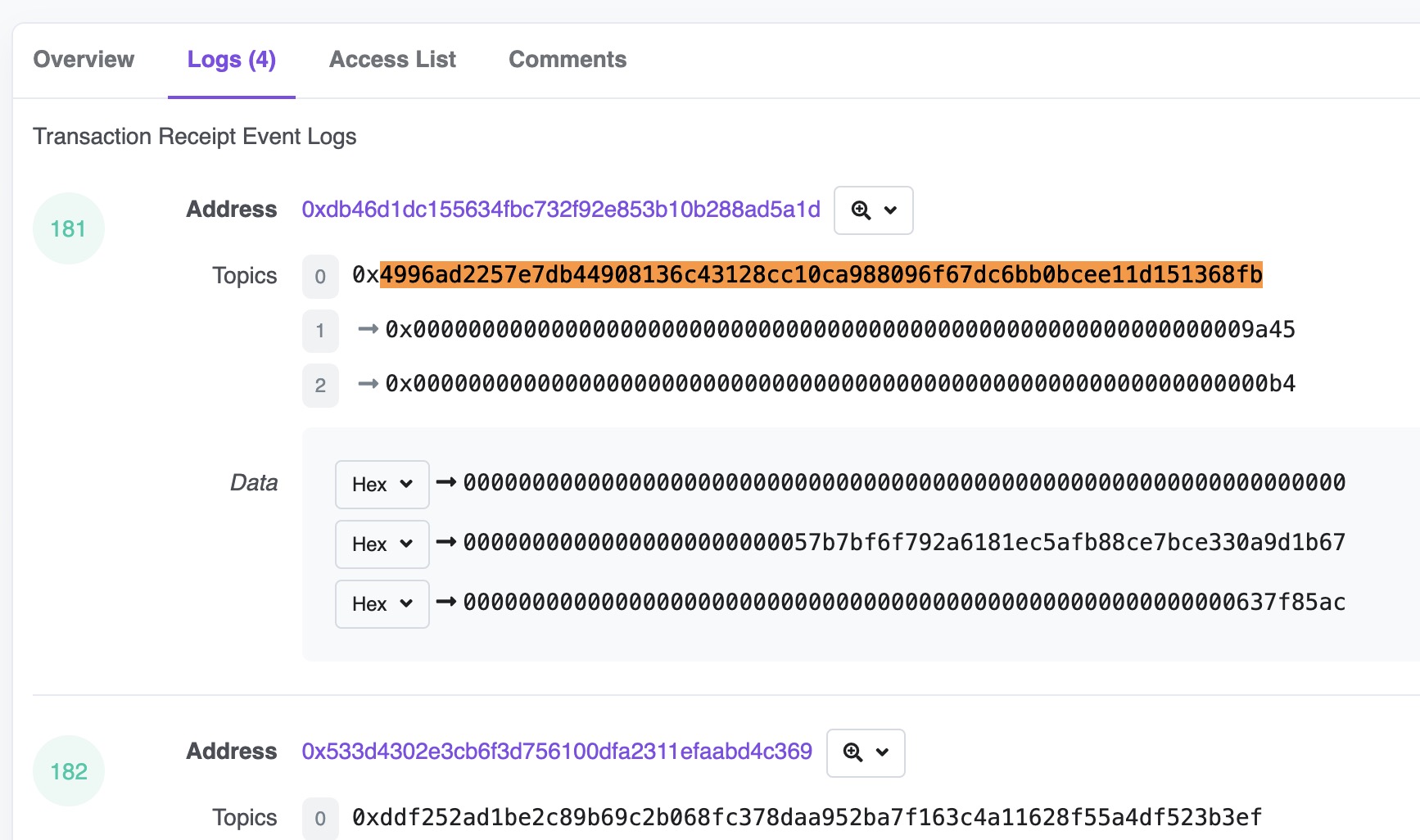Image resolution: width=1420 pixels, height=840 pixels.
Task: Open first Hex format dropdown in Data
Action: [382, 485]
